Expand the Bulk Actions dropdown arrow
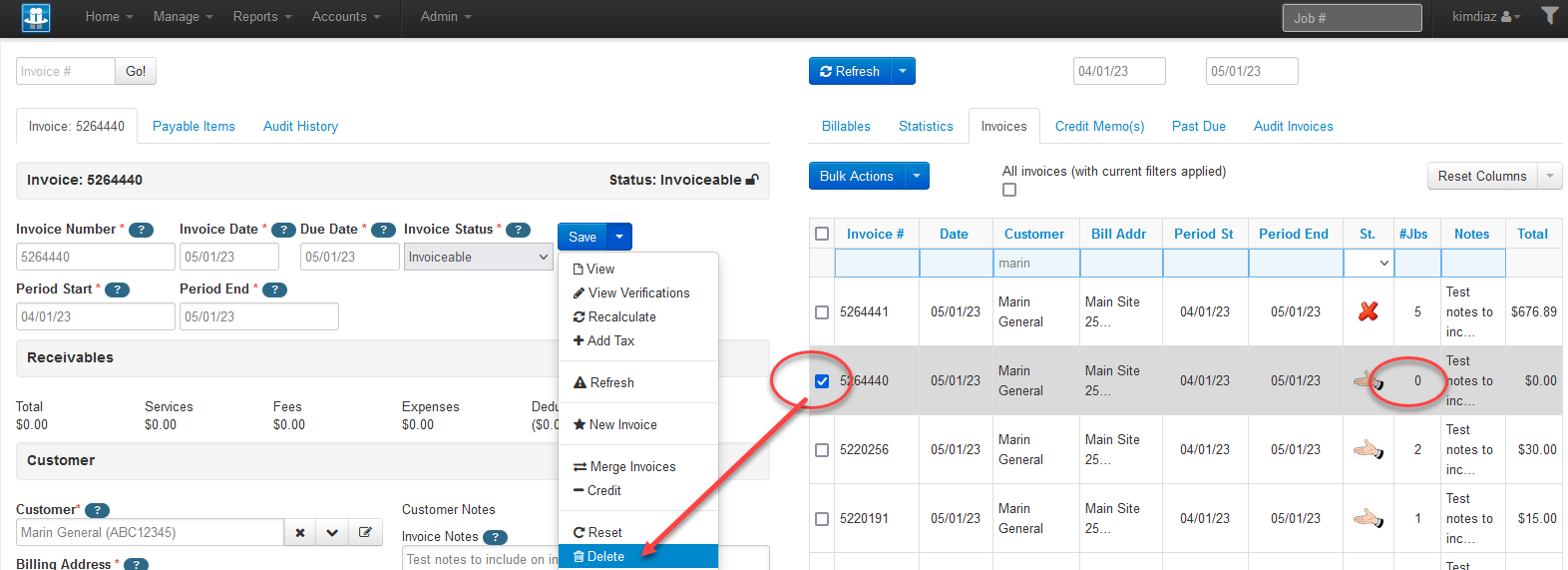The width and height of the screenshot is (1568, 570). 917,176
